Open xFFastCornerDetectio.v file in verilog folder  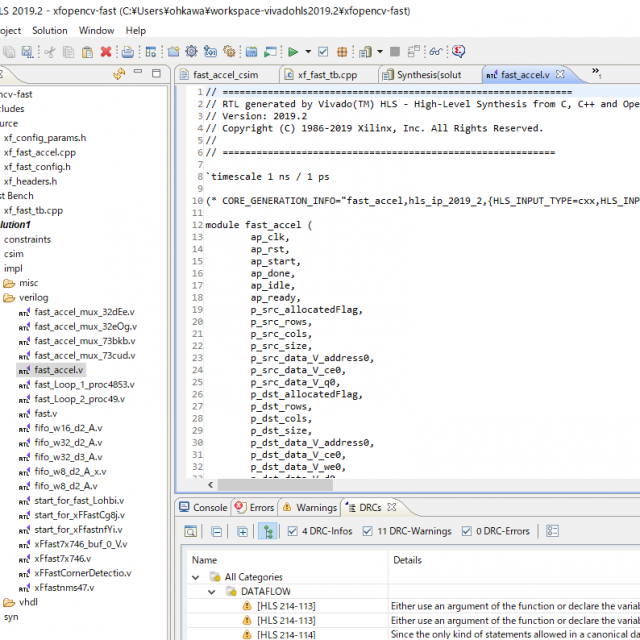pyautogui.click(x=81, y=573)
